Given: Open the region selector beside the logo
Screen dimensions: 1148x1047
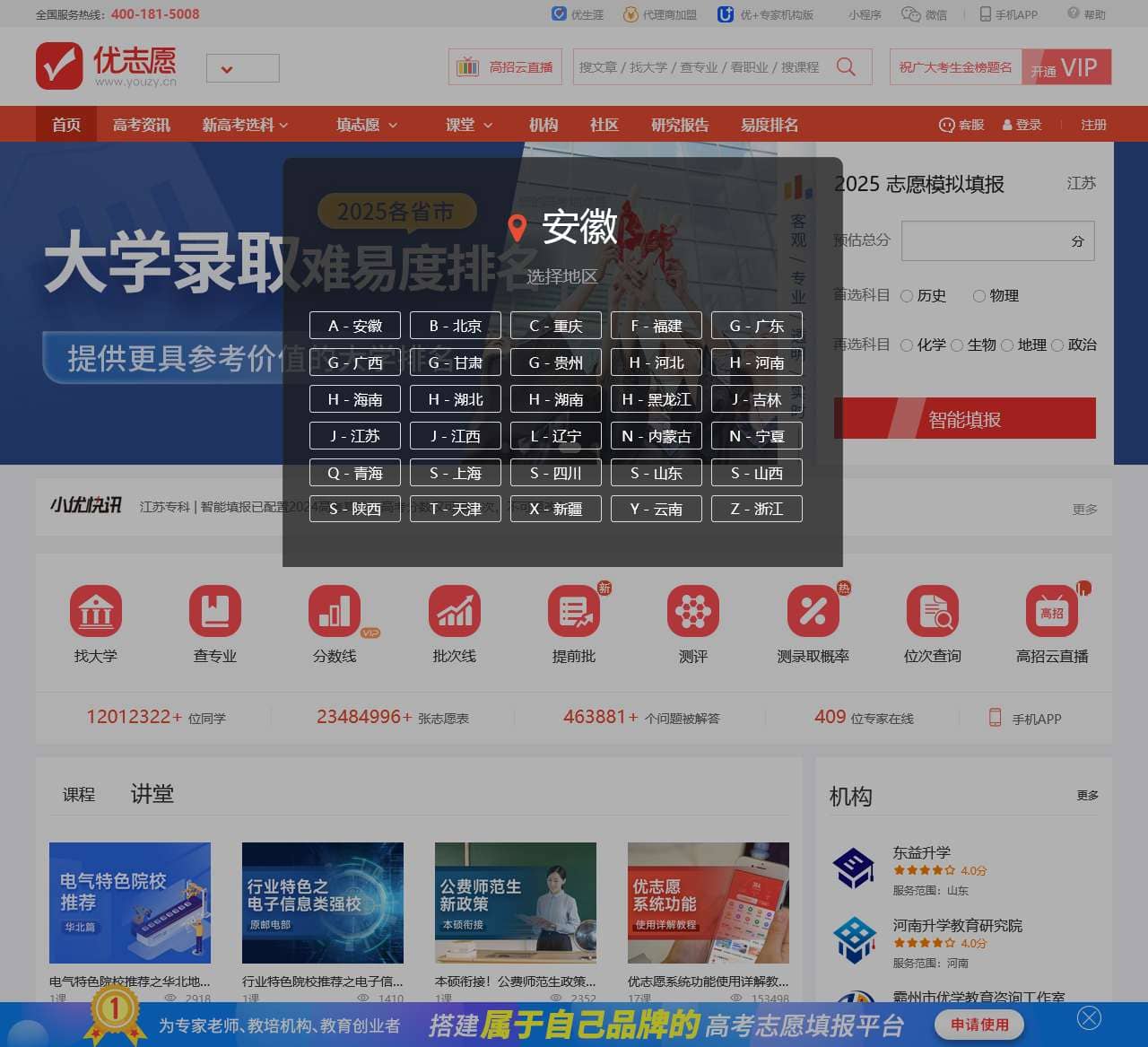Looking at the screenshot, I should click(x=242, y=67).
